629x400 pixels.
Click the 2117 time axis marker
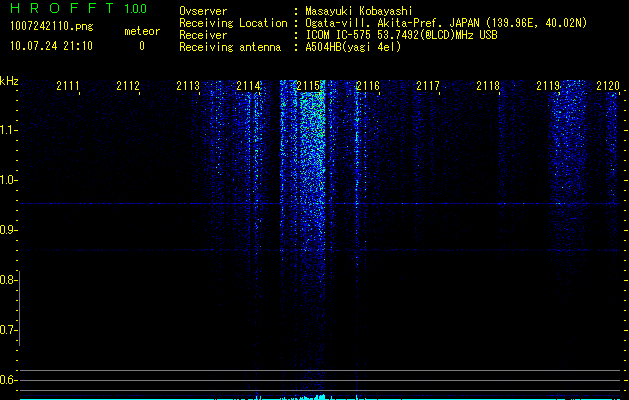point(428,85)
